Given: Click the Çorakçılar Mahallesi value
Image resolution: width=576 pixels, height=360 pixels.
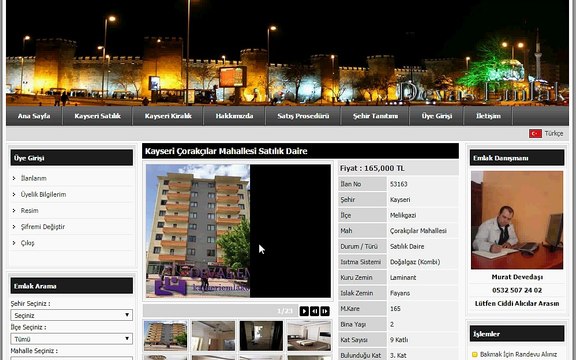Looking at the screenshot, I should (x=418, y=231).
